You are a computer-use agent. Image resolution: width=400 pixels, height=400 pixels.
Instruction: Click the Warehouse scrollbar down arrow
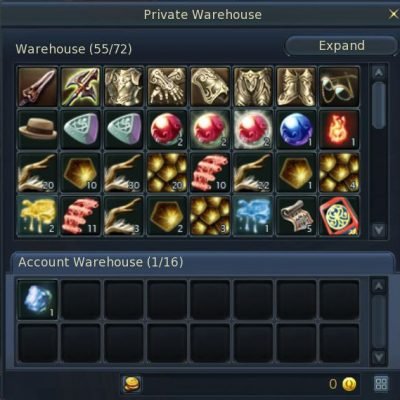[379, 230]
